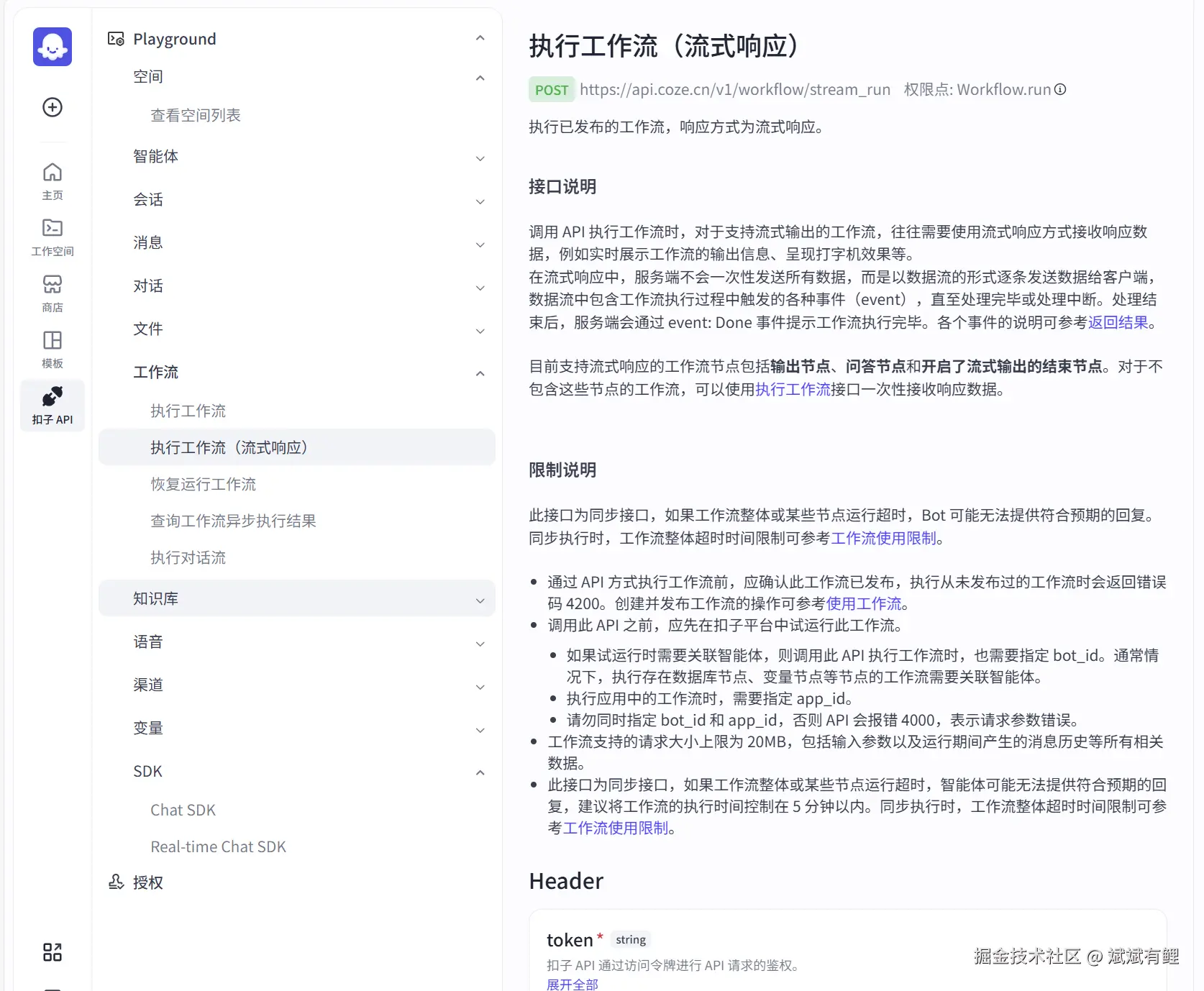Viewport: 1204px width, 991px height.
Task: Click the plus create icon
Action: pos(53,107)
